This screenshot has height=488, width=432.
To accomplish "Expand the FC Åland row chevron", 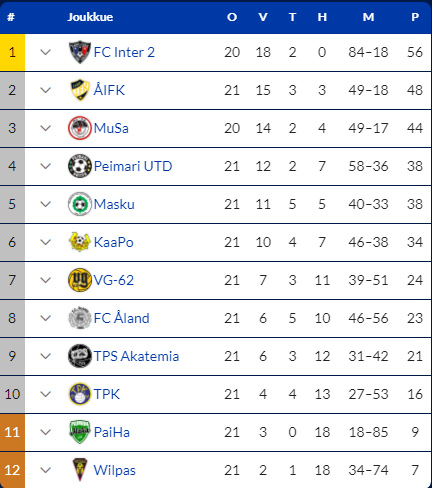I will coord(45,318).
